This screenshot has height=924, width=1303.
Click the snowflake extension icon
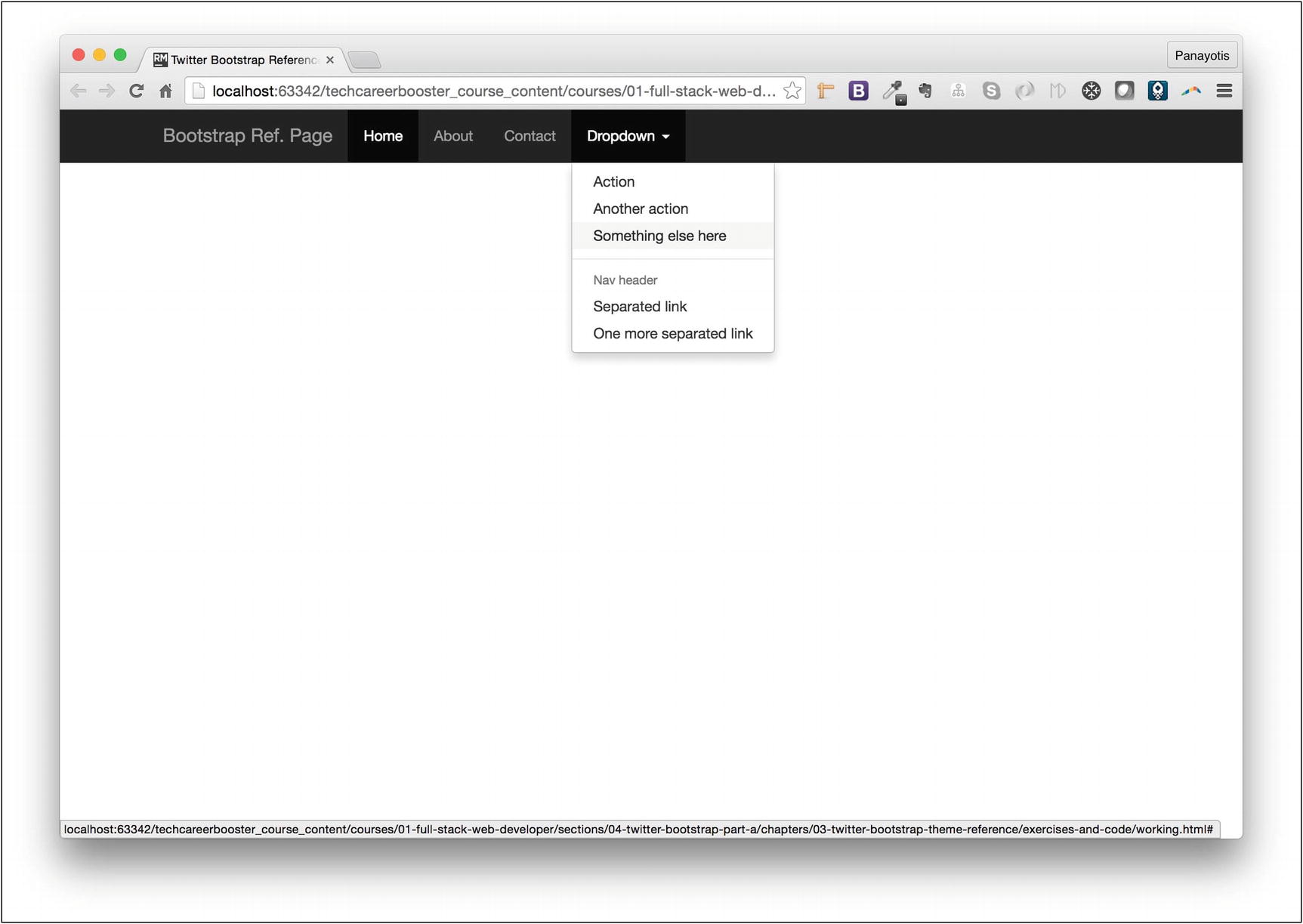tap(1091, 91)
